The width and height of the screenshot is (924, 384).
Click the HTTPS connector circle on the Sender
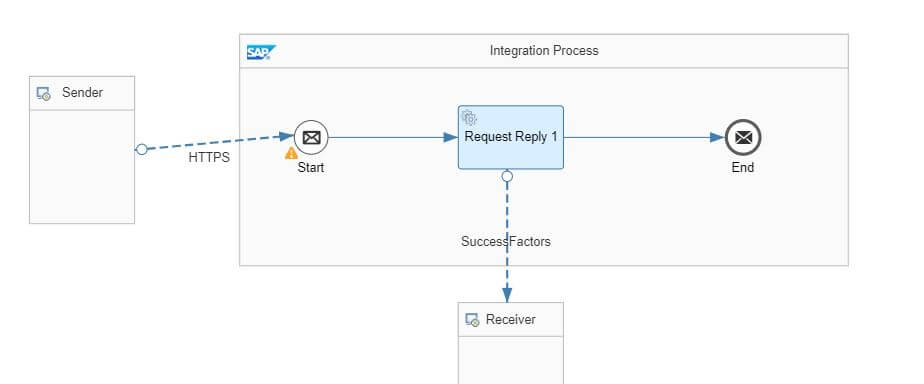pyautogui.click(x=141, y=150)
